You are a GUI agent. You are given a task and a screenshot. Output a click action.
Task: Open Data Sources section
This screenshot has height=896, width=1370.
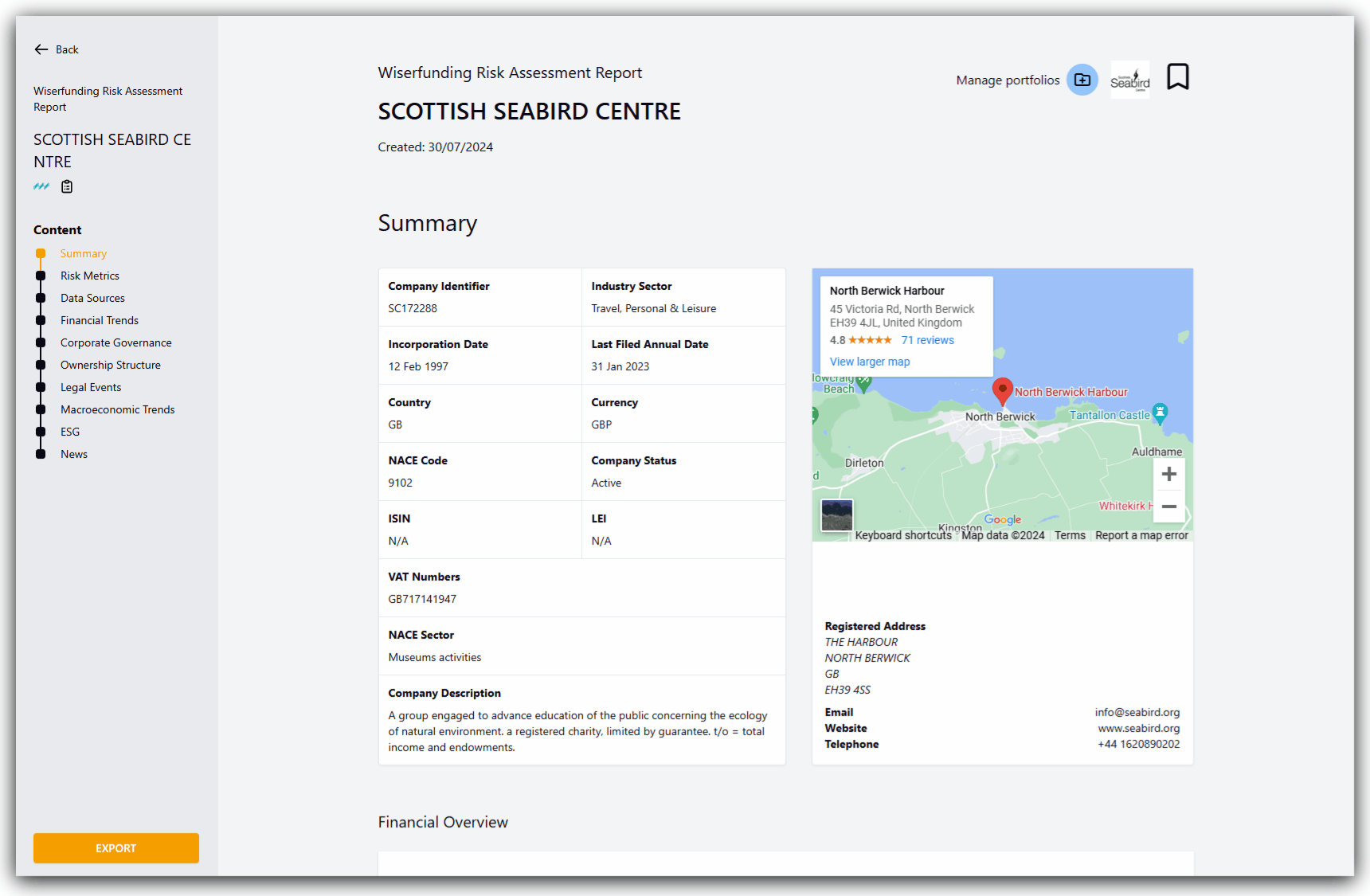coord(92,298)
